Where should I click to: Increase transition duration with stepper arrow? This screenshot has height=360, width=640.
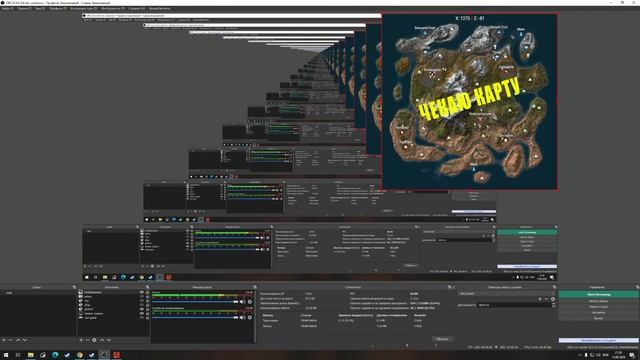tap(553, 303)
